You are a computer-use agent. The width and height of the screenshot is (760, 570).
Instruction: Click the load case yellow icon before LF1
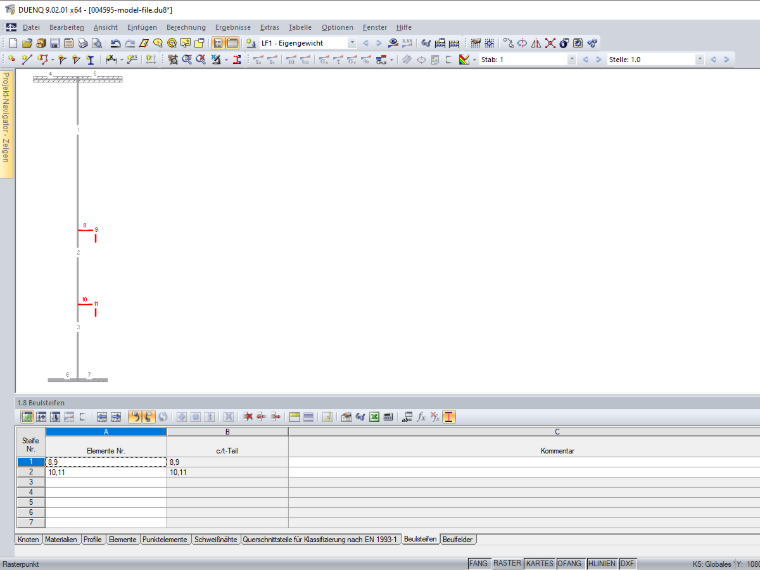pos(251,43)
